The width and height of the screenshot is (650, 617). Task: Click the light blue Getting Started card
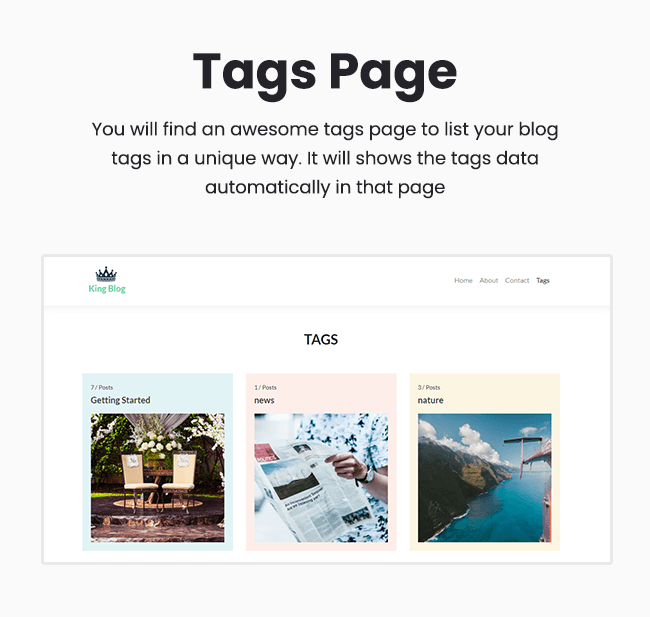[x=158, y=462]
